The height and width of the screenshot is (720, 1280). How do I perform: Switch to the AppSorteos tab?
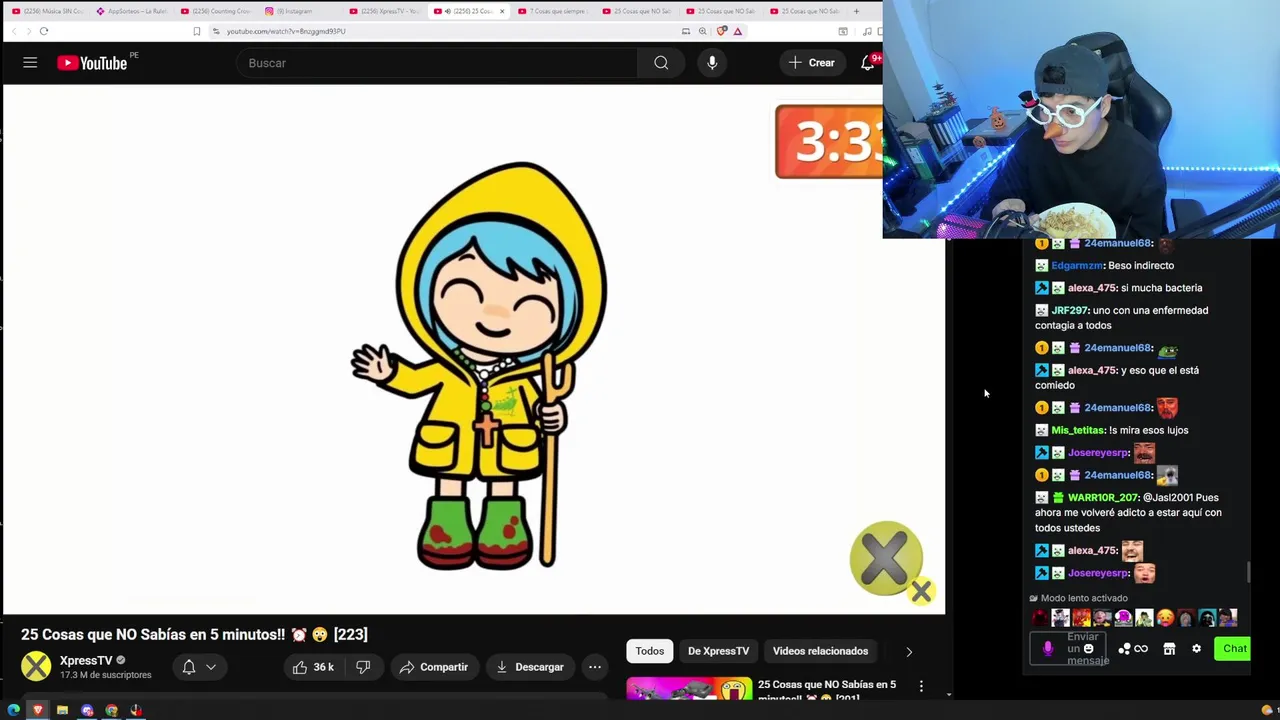[x=132, y=11]
